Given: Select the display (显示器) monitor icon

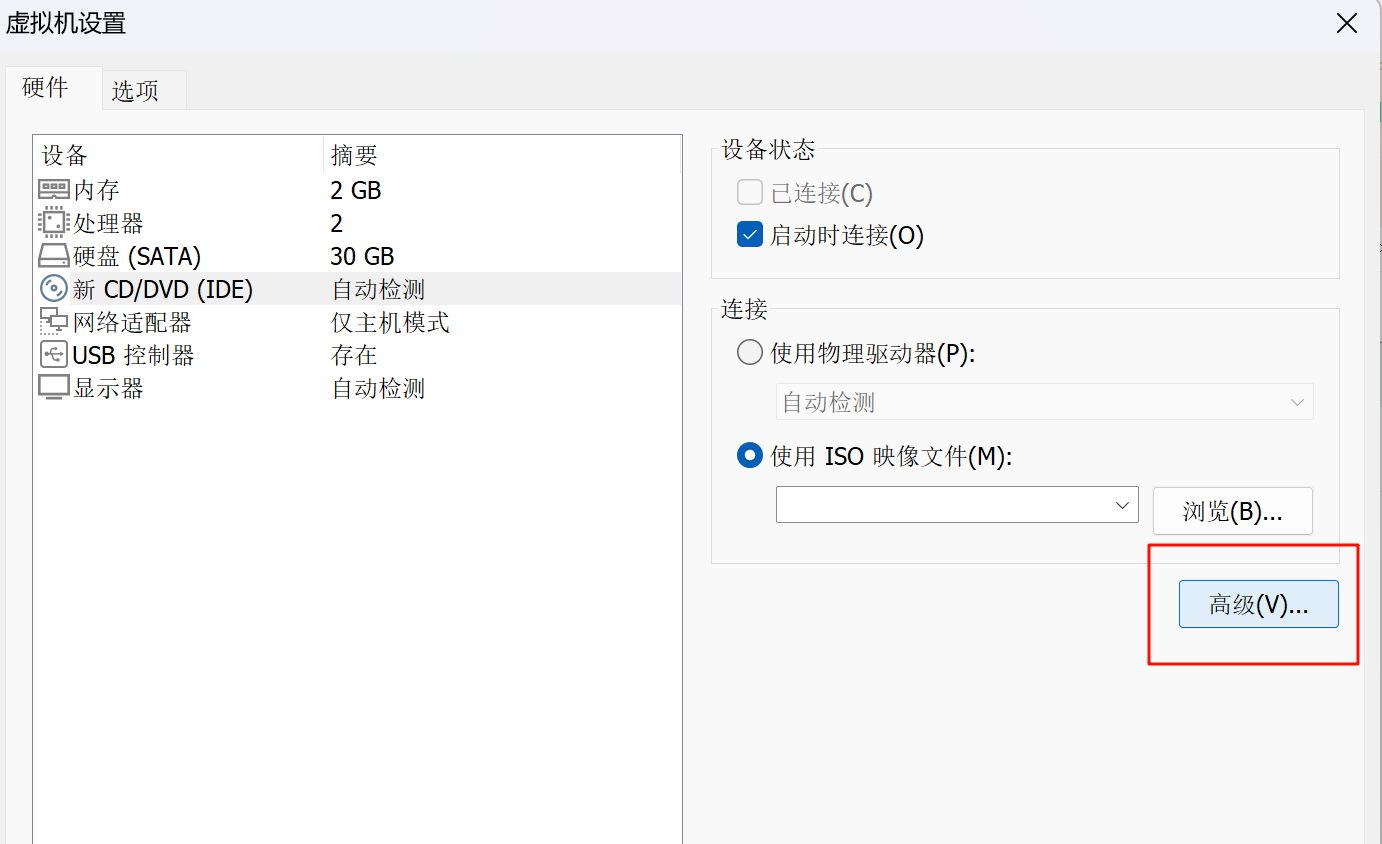Looking at the screenshot, I should click(x=54, y=388).
